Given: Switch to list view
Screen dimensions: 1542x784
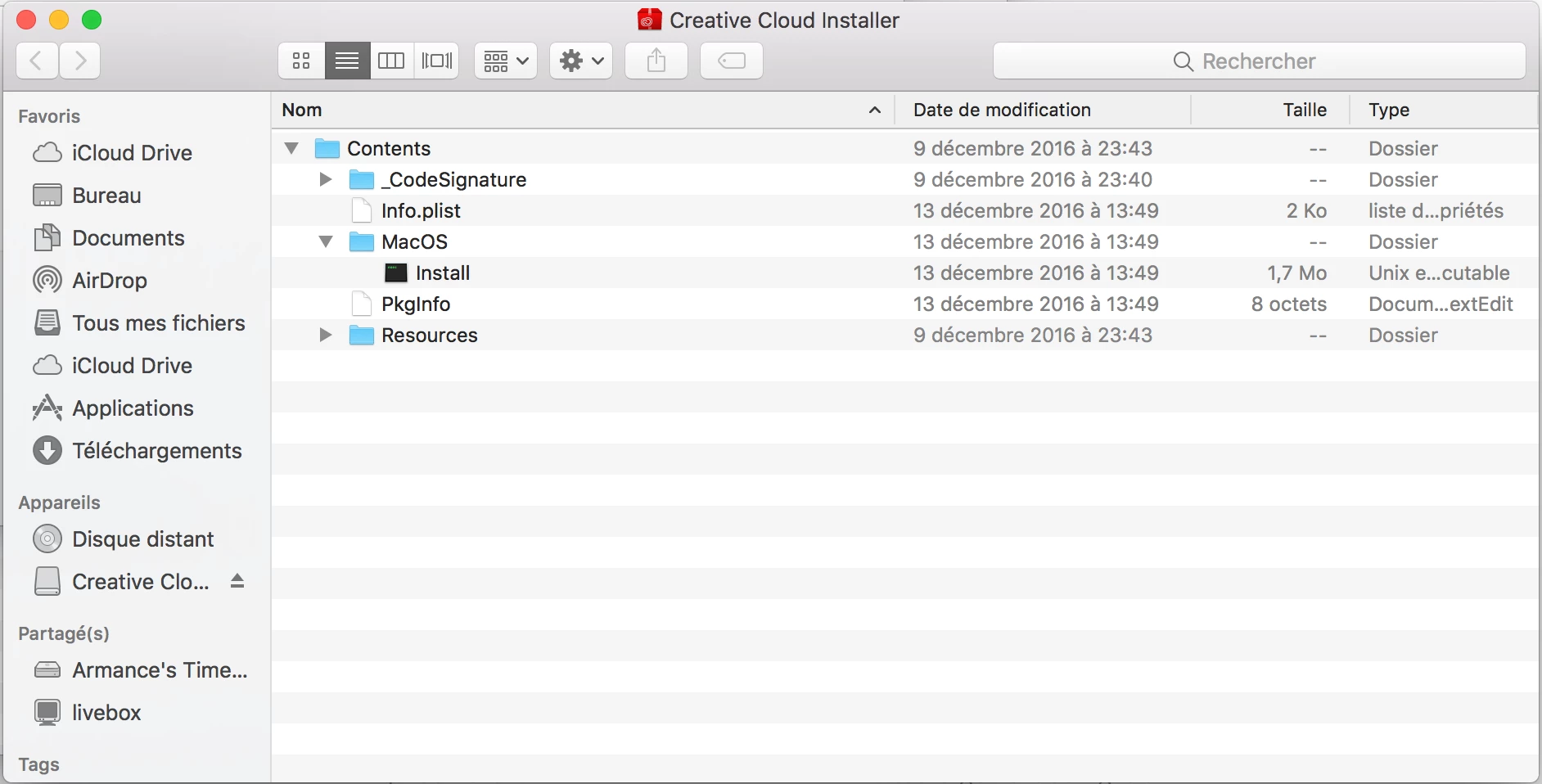Looking at the screenshot, I should point(347,61).
